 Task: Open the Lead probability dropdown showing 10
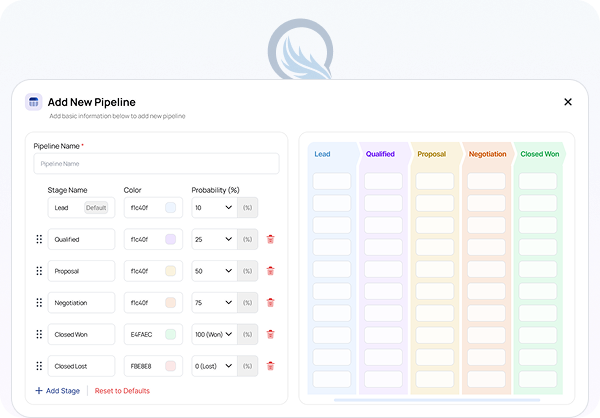pos(213,208)
